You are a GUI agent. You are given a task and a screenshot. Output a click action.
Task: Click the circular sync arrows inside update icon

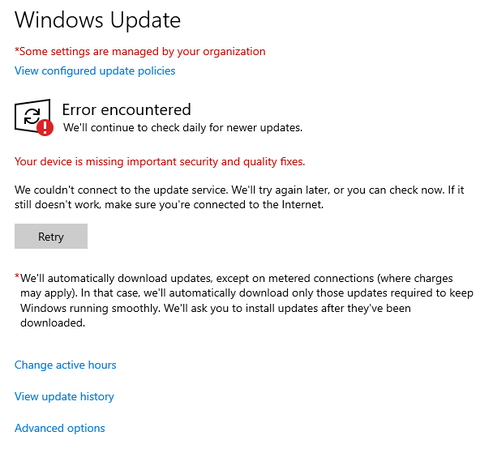(32, 116)
